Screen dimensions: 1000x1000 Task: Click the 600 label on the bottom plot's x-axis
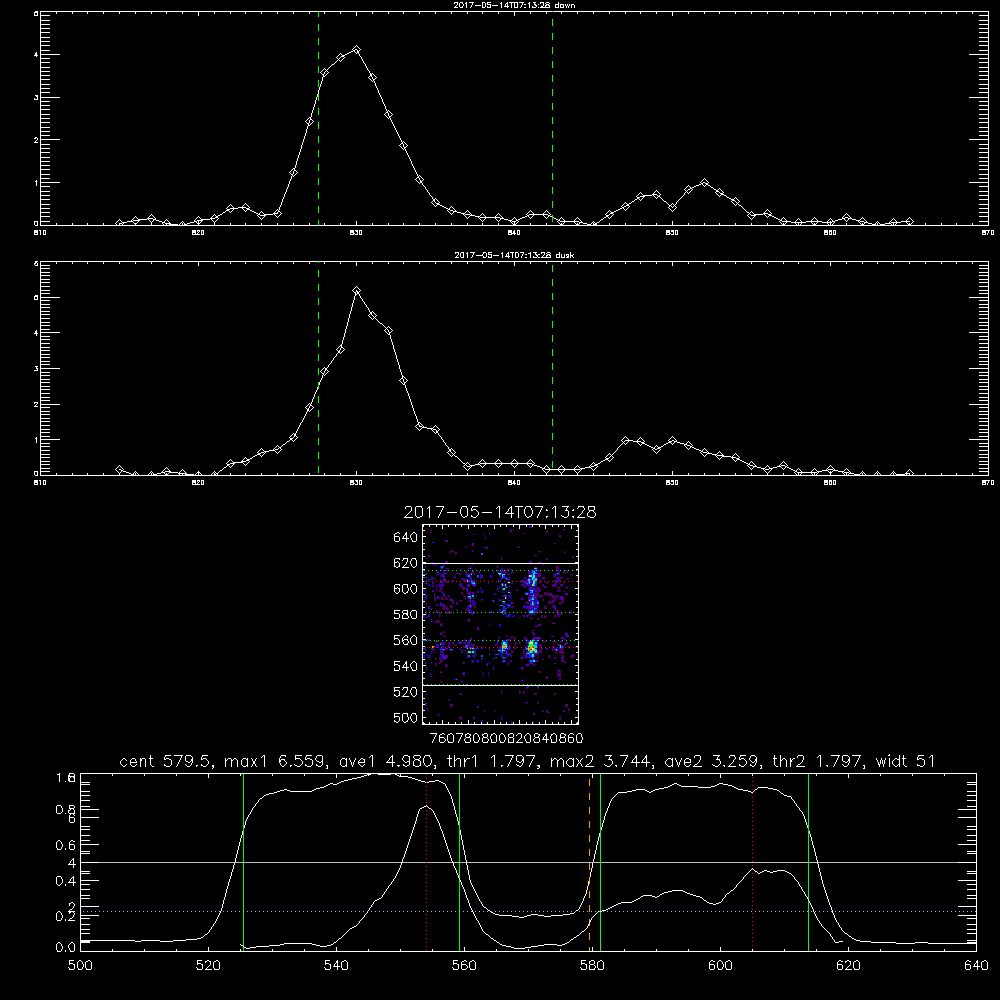(721, 966)
